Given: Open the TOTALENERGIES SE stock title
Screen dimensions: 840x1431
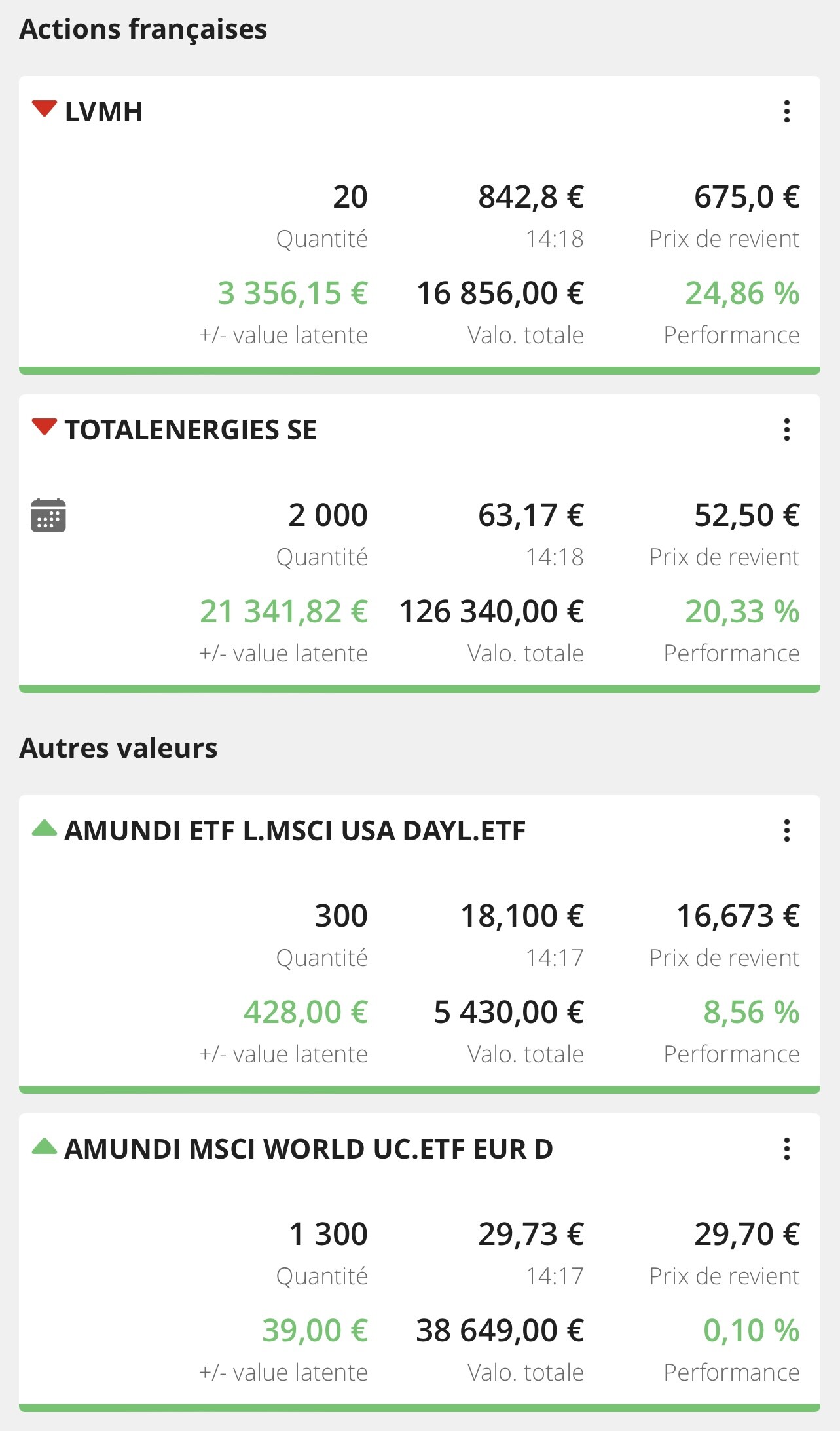Looking at the screenshot, I should coord(191,430).
